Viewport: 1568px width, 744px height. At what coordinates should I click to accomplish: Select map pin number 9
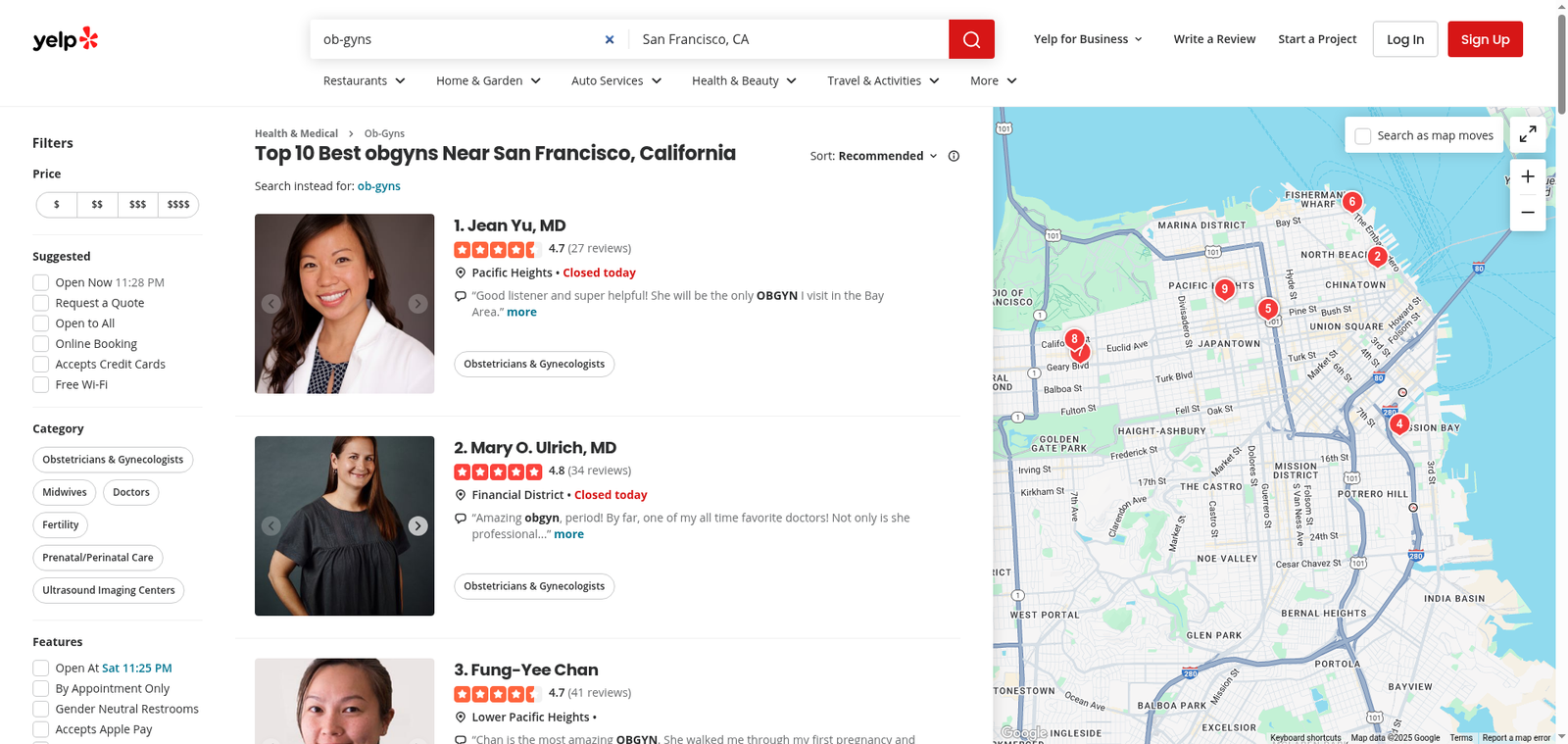(x=1224, y=289)
